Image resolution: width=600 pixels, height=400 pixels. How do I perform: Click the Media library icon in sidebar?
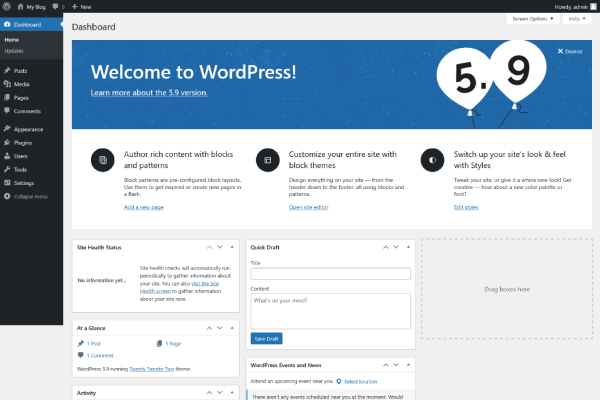click(8, 84)
